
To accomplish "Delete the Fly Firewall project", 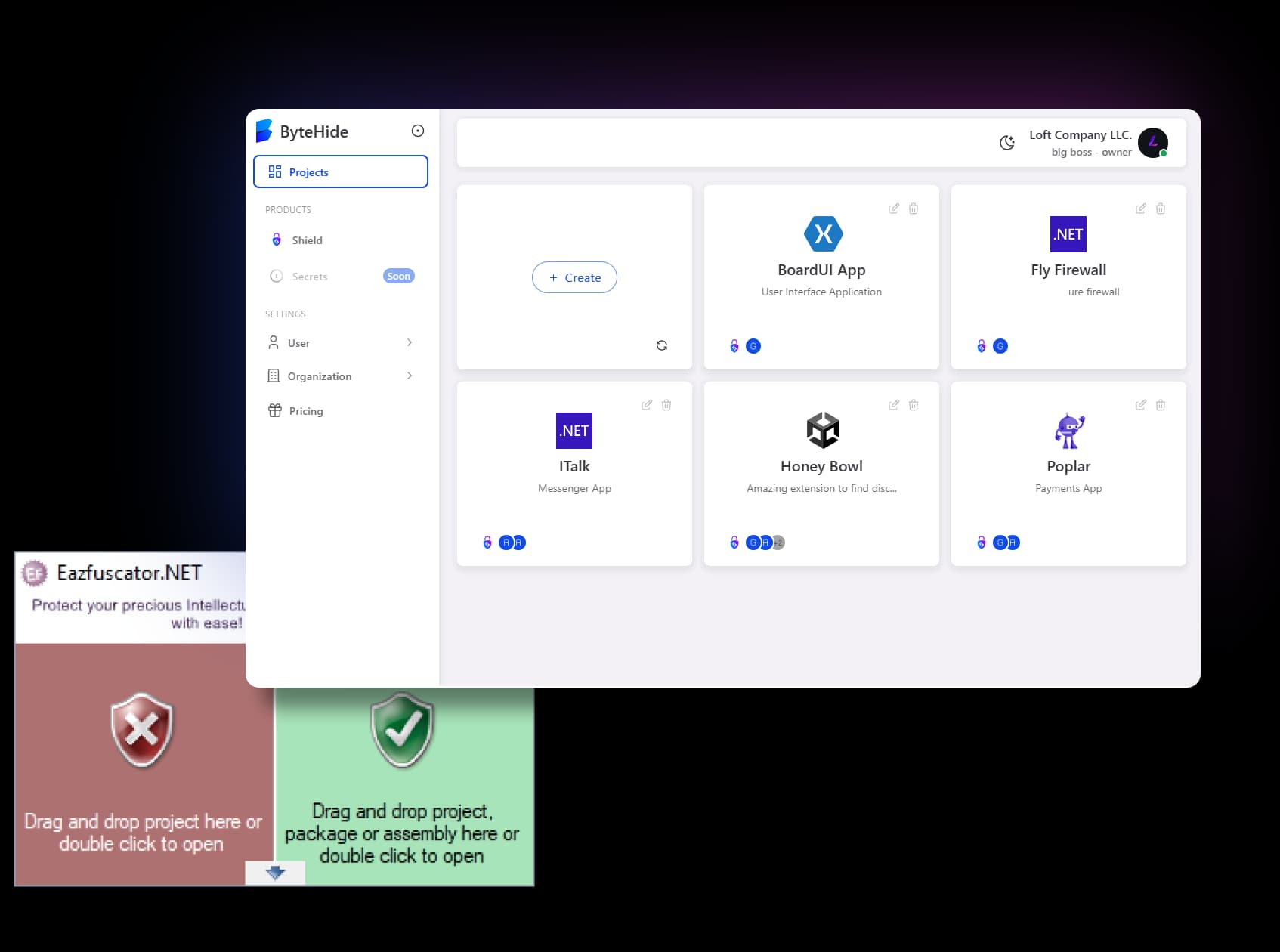I will pyautogui.click(x=1161, y=209).
